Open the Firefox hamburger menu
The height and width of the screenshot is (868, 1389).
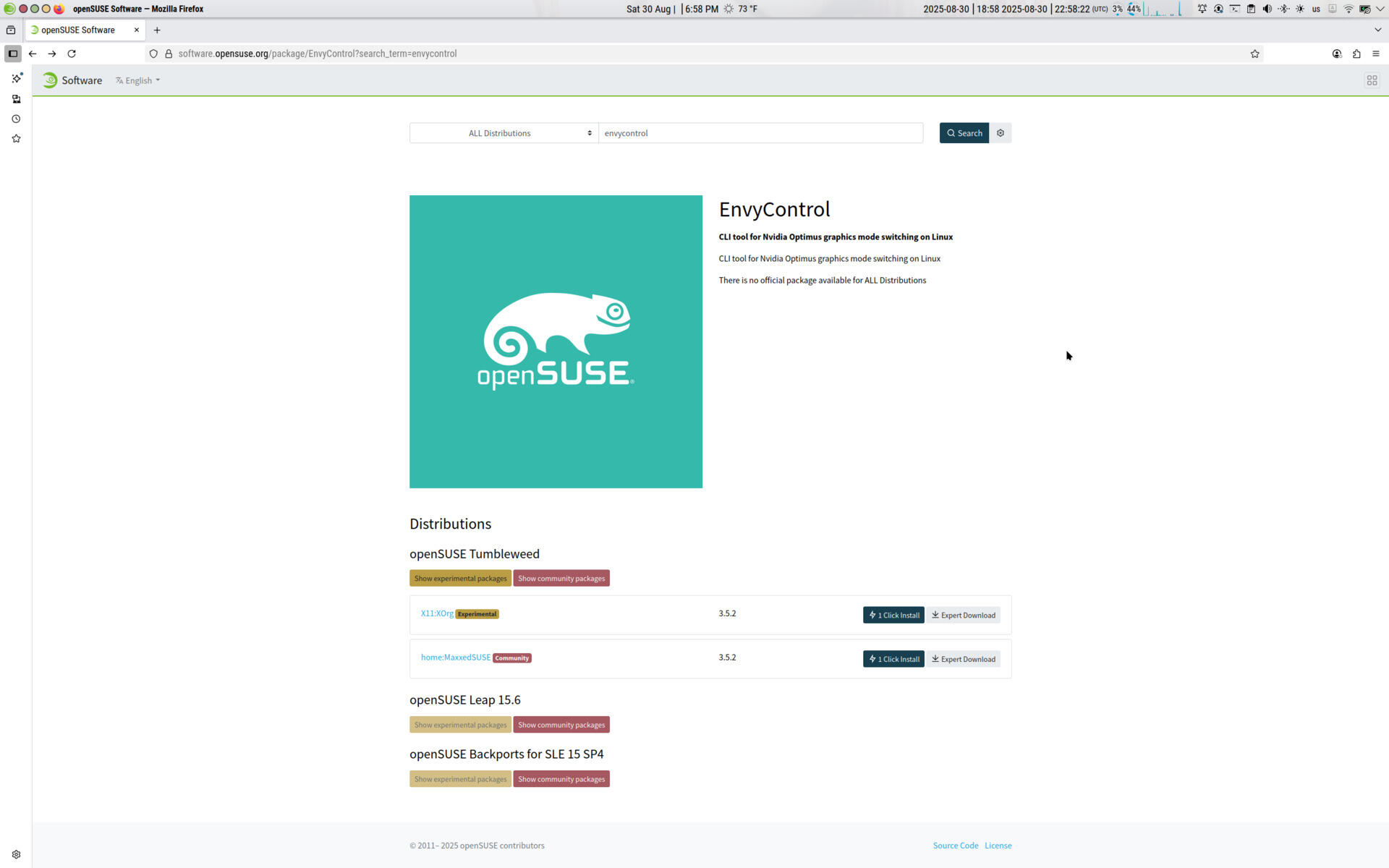[1376, 54]
